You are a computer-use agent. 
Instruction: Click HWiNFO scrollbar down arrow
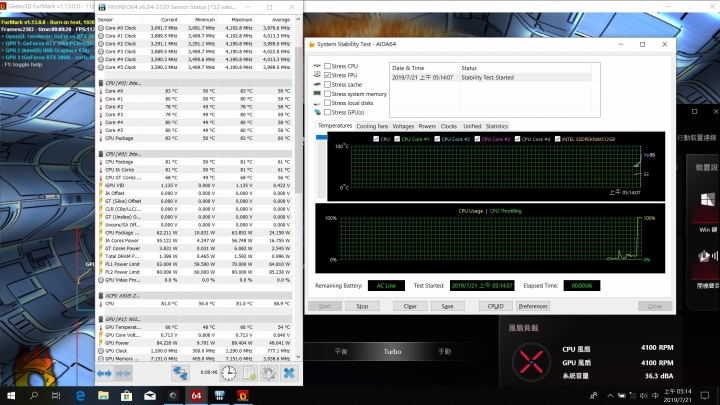[298, 357]
